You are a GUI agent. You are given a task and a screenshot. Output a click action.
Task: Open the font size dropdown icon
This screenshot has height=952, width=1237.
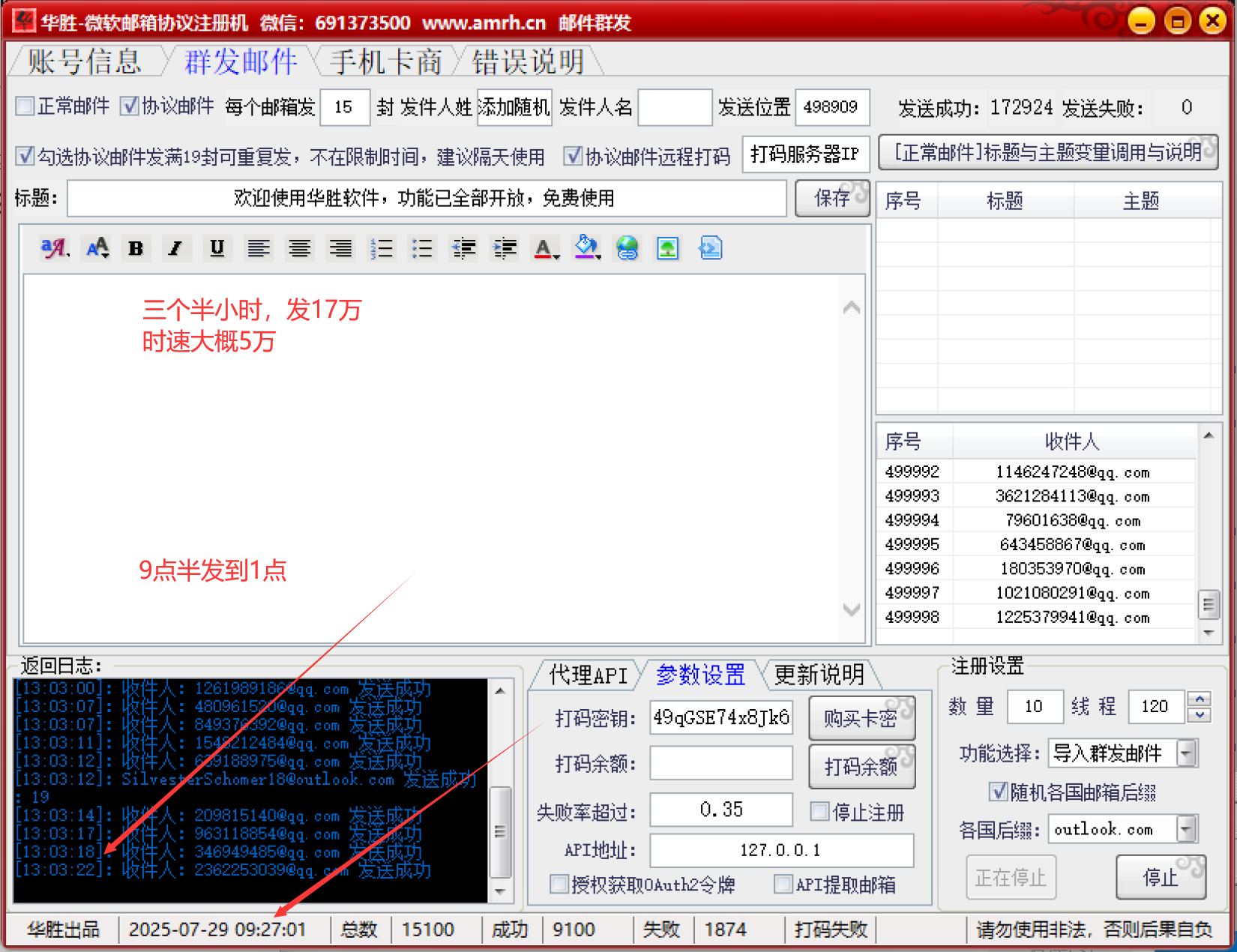[x=97, y=248]
